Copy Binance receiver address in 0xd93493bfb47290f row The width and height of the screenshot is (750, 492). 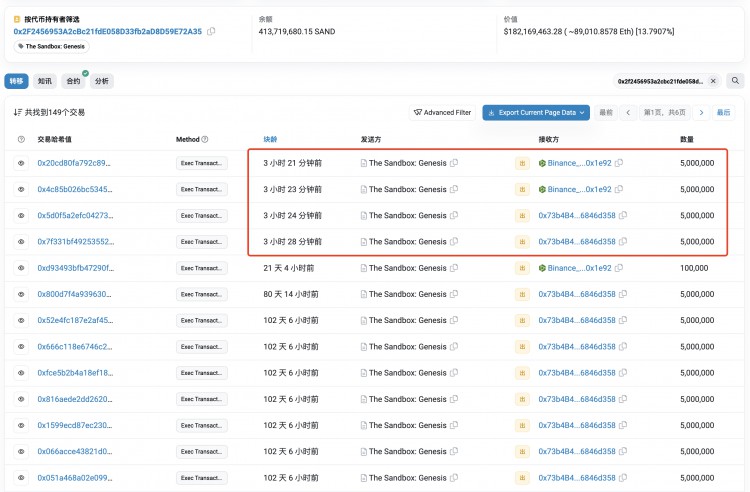pos(619,268)
